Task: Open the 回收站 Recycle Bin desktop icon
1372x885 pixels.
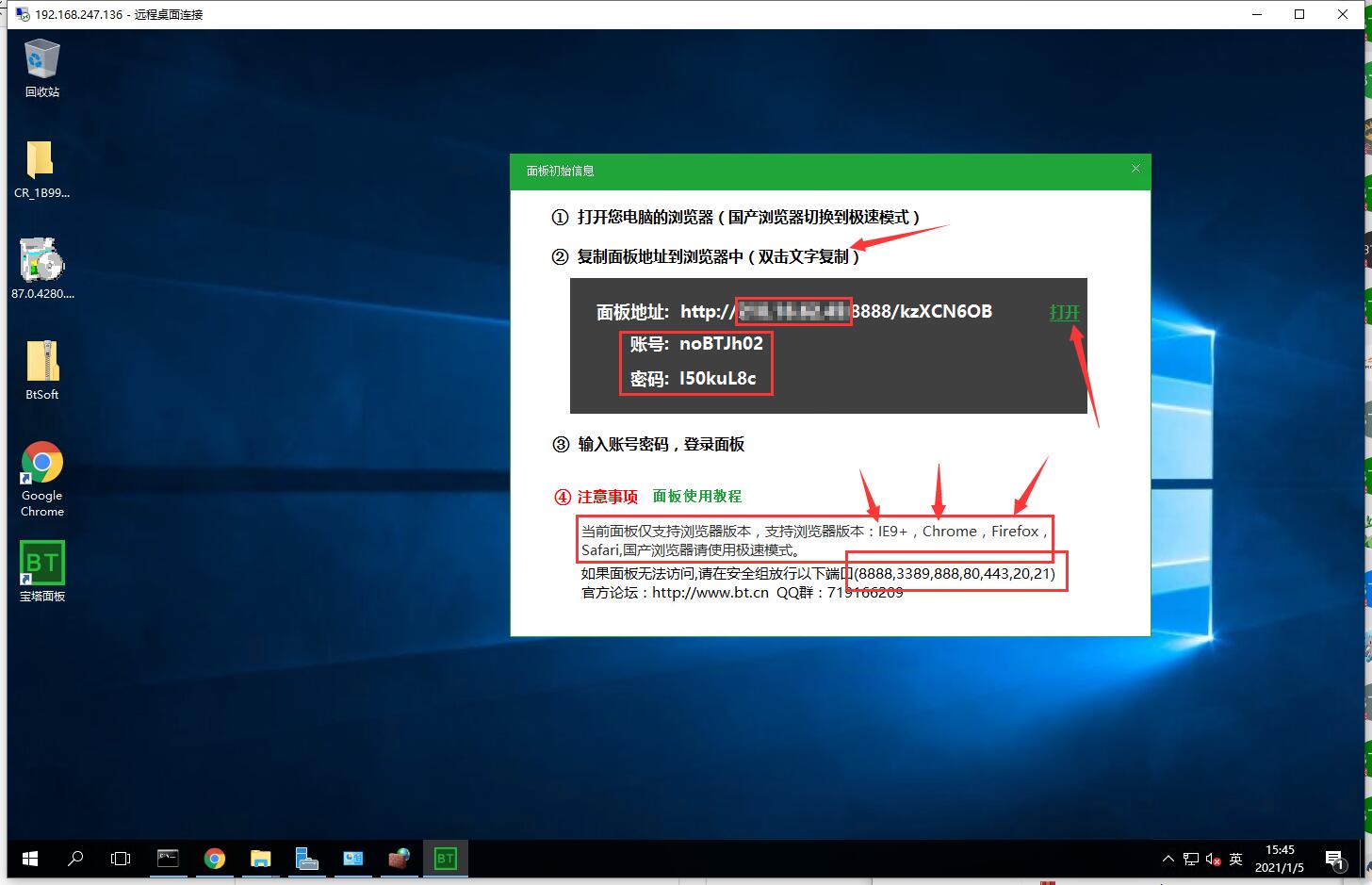Action: (x=41, y=68)
